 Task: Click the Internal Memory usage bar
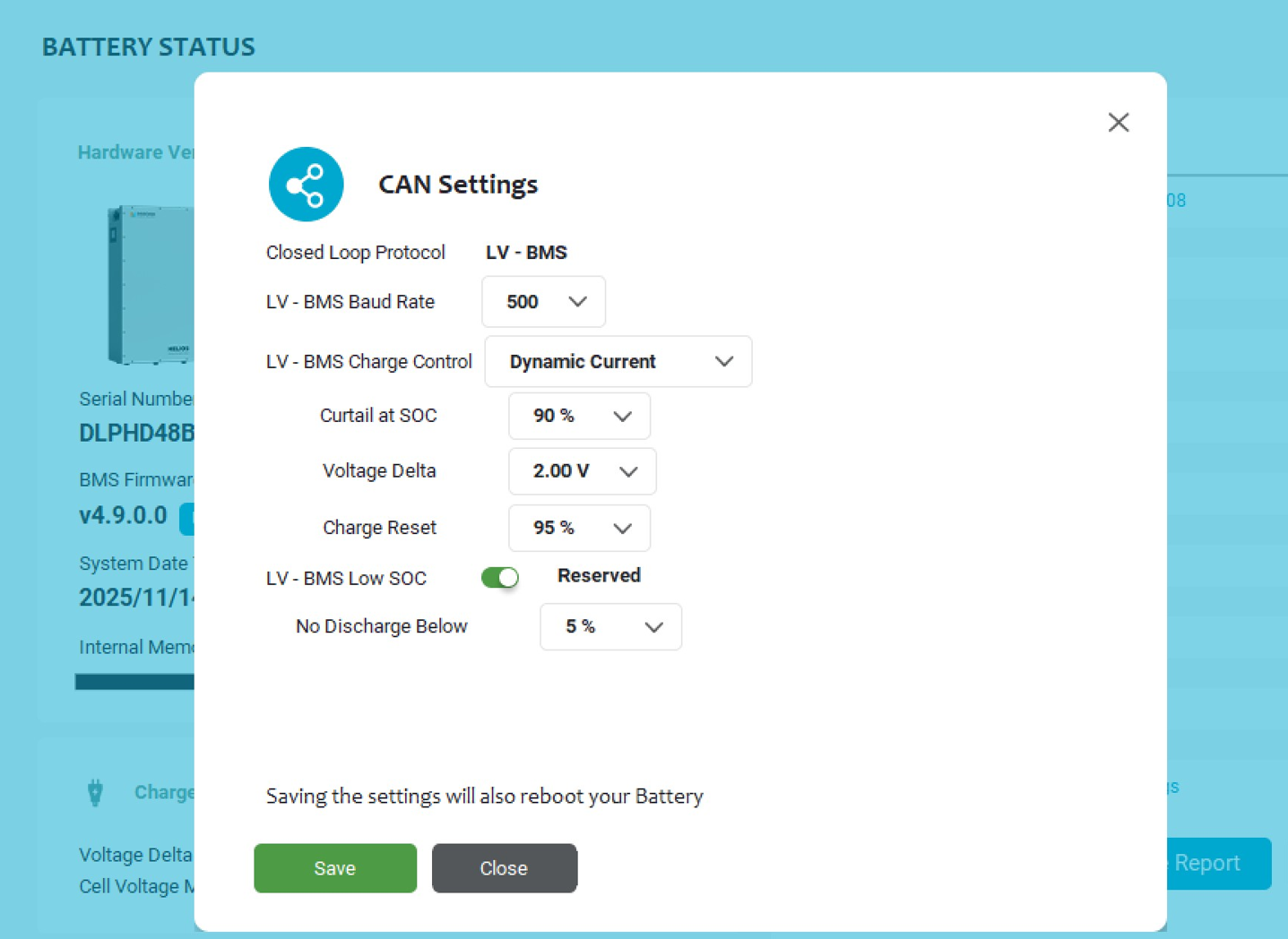(x=134, y=683)
